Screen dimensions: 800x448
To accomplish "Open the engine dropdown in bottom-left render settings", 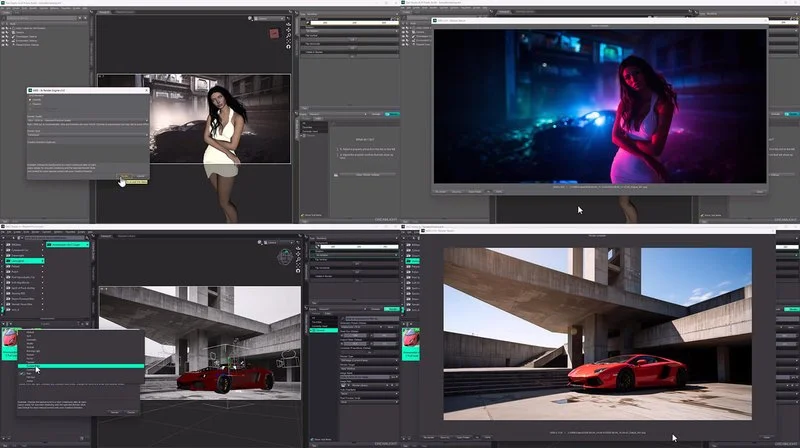I will [341, 309].
